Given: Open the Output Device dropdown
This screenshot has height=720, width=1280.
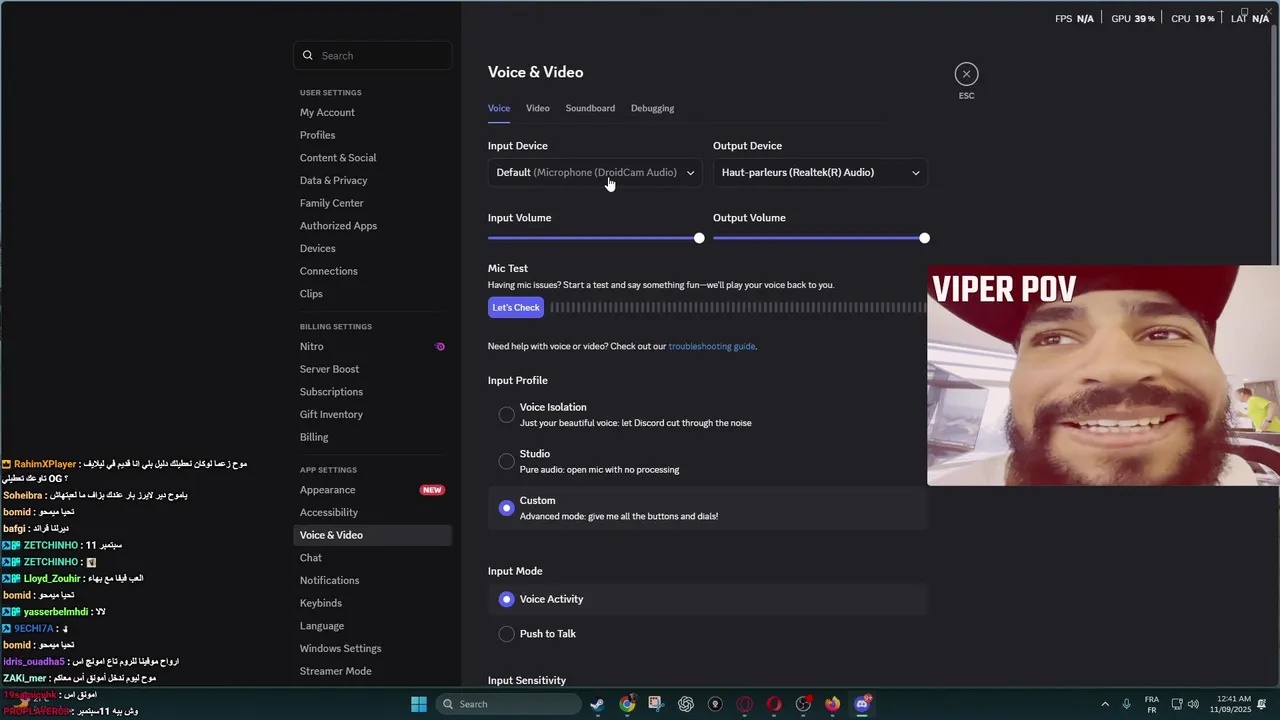Looking at the screenshot, I should tap(820, 173).
